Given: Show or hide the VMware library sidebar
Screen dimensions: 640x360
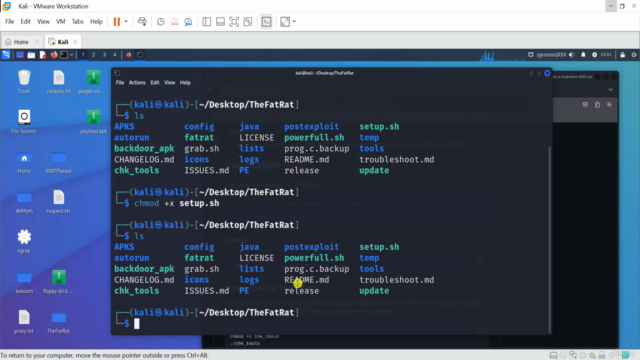Looking at the screenshot, I should [x=207, y=22].
